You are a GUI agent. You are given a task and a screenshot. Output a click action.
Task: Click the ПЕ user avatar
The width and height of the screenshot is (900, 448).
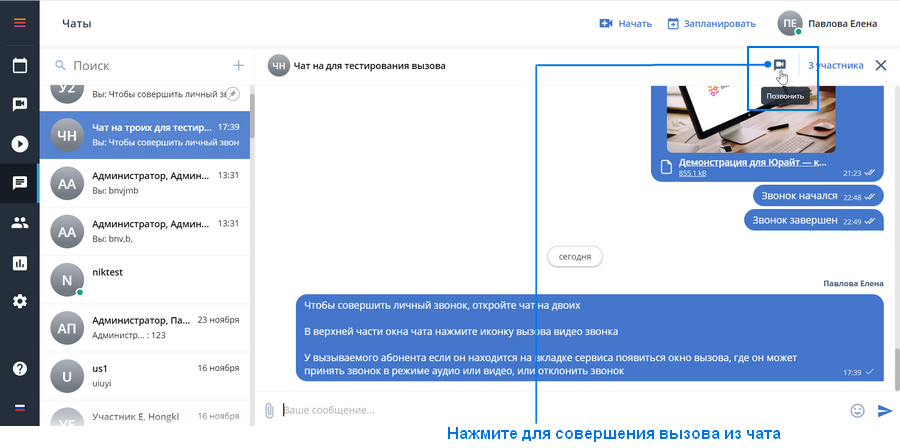(x=790, y=24)
